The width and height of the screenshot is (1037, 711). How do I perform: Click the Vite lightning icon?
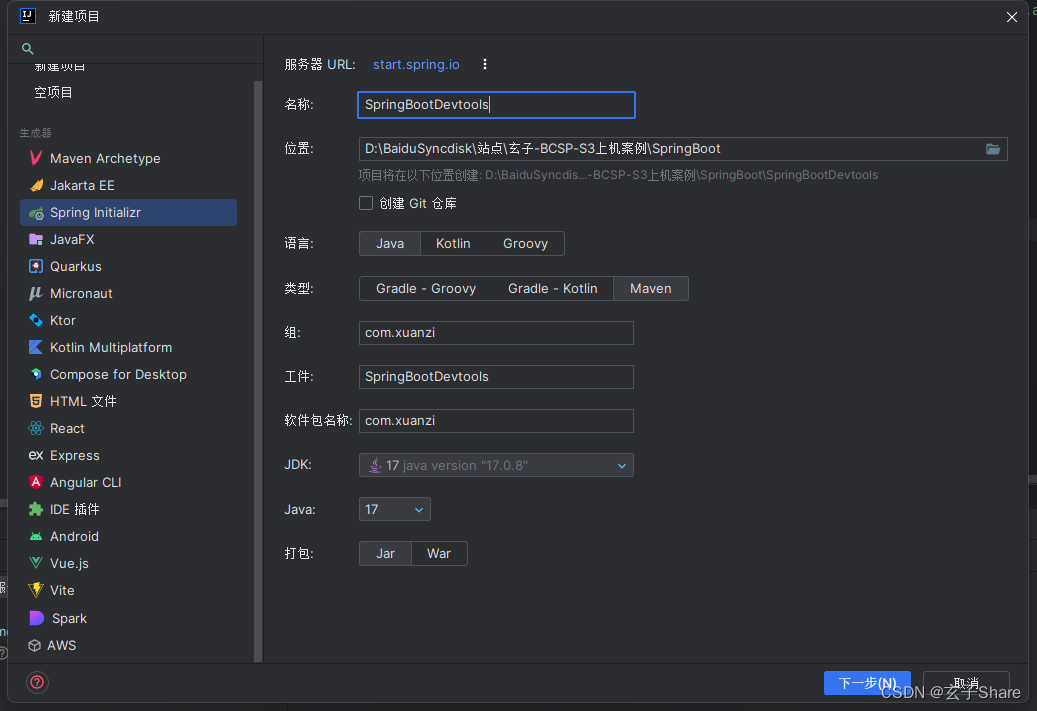coord(36,590)
